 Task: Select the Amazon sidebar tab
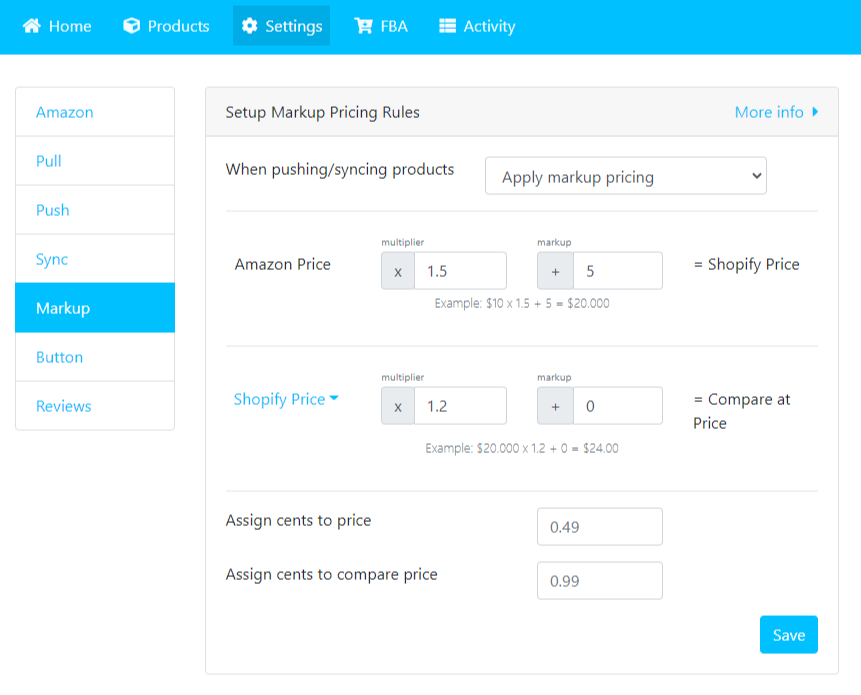(x=95, y=112)
